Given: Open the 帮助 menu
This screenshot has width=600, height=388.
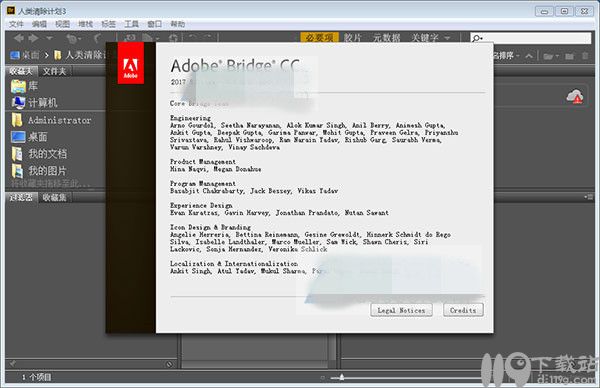Looking at the screenshot, I should pyautogui.click(x=178, y=24).
